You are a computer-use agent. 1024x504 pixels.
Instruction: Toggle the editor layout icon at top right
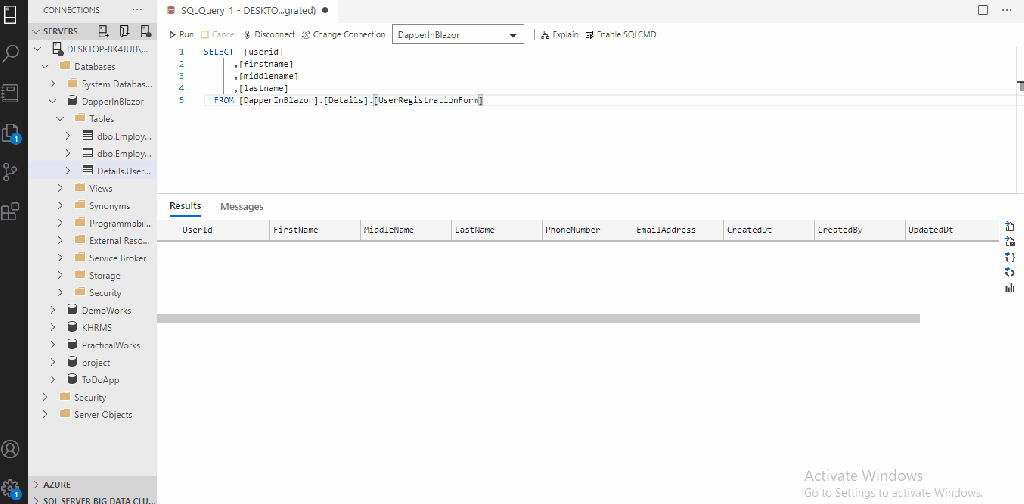[x=982, y=10]
